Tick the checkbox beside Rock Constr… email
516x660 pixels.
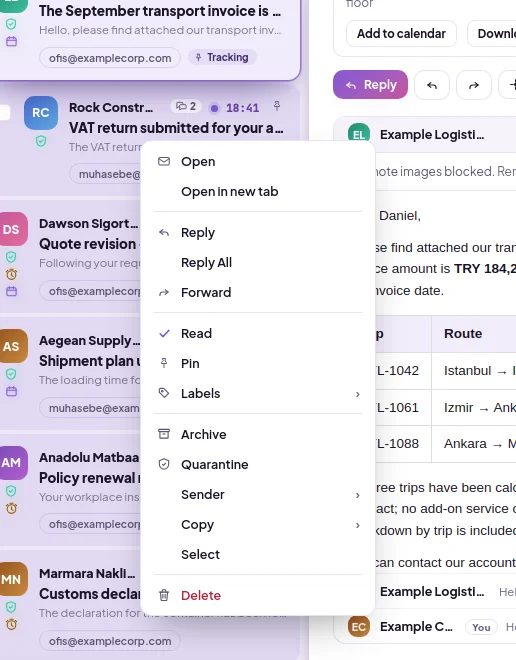tap(4, 112)
